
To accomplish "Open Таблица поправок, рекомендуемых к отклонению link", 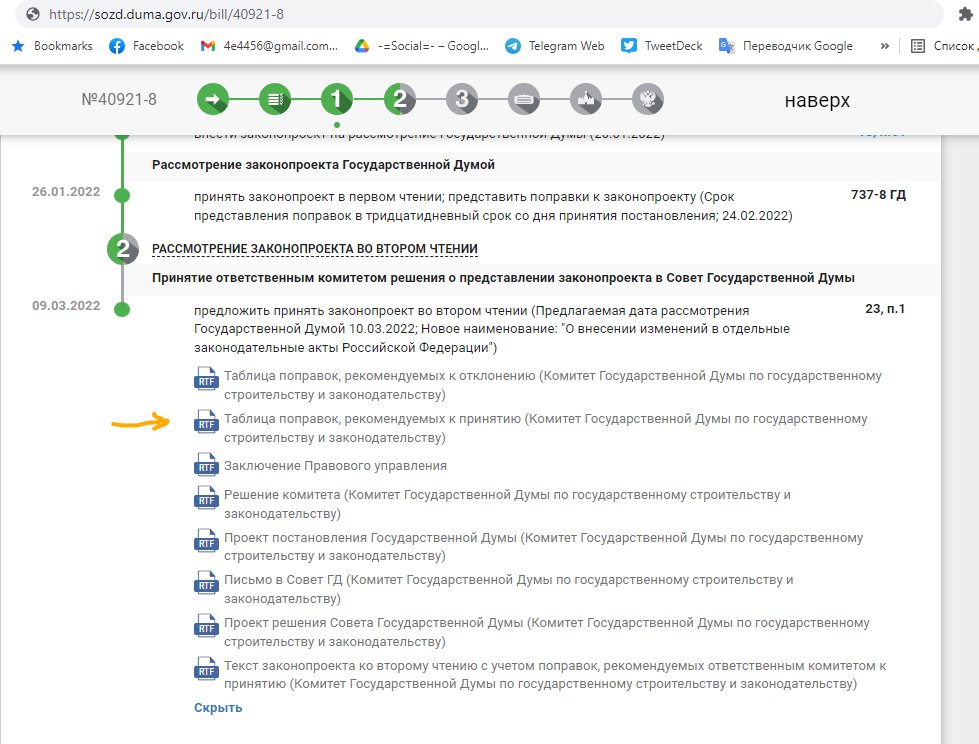I will [x=553, y=385].
